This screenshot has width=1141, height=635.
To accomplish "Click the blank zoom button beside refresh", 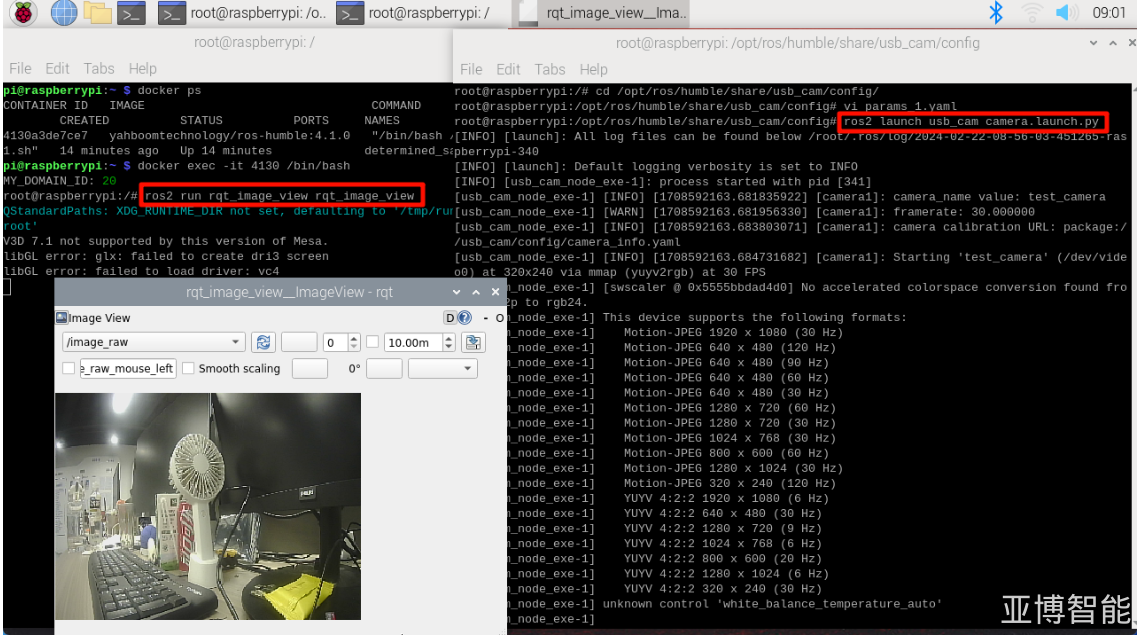I will point(298,343).
